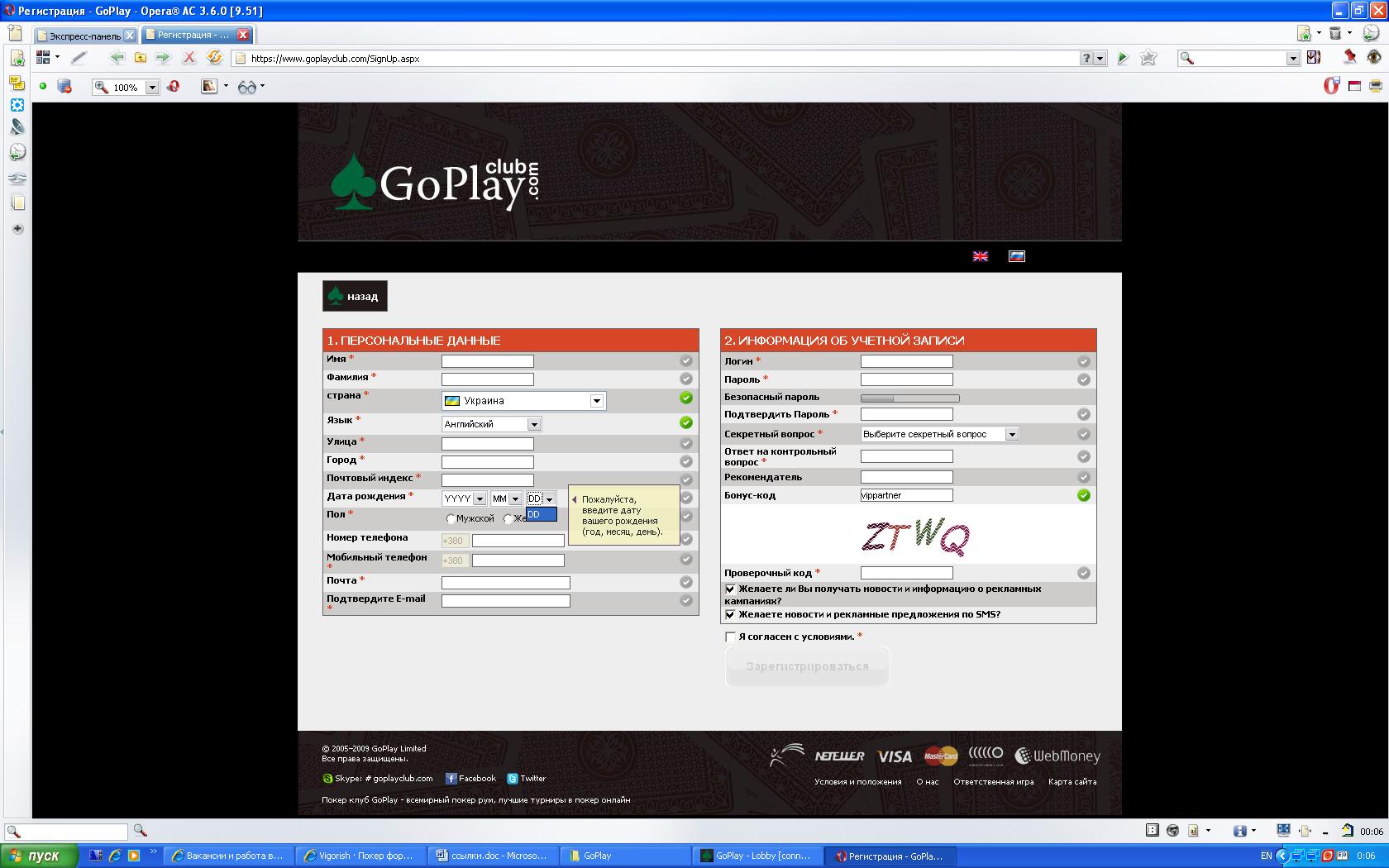Check the Я согласен с условиями checkbox
This screenshot has width=1389, height=868.
pyautogui.click(x=730, y=637)
